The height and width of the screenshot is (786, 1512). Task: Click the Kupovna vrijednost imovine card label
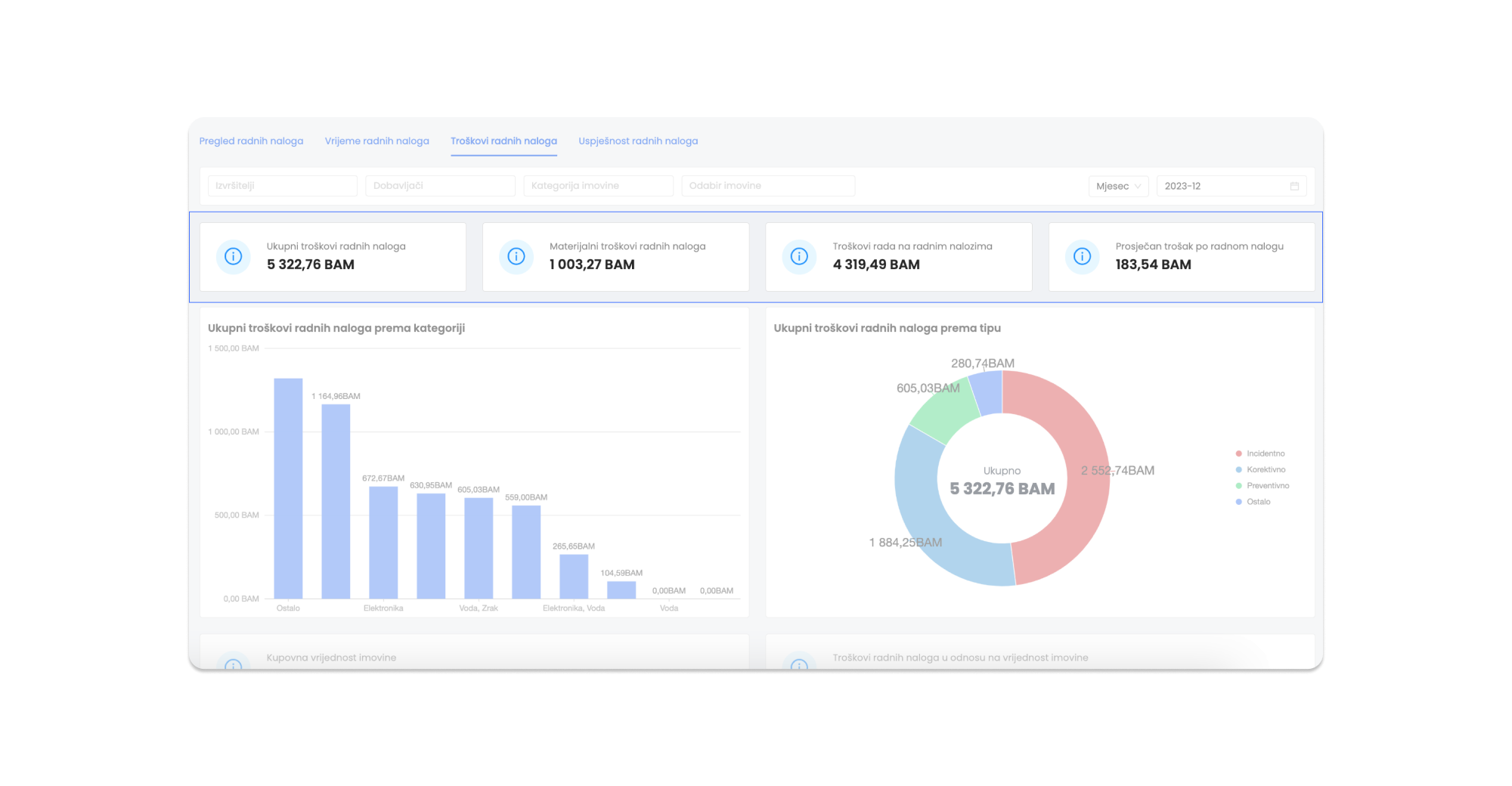331,658
